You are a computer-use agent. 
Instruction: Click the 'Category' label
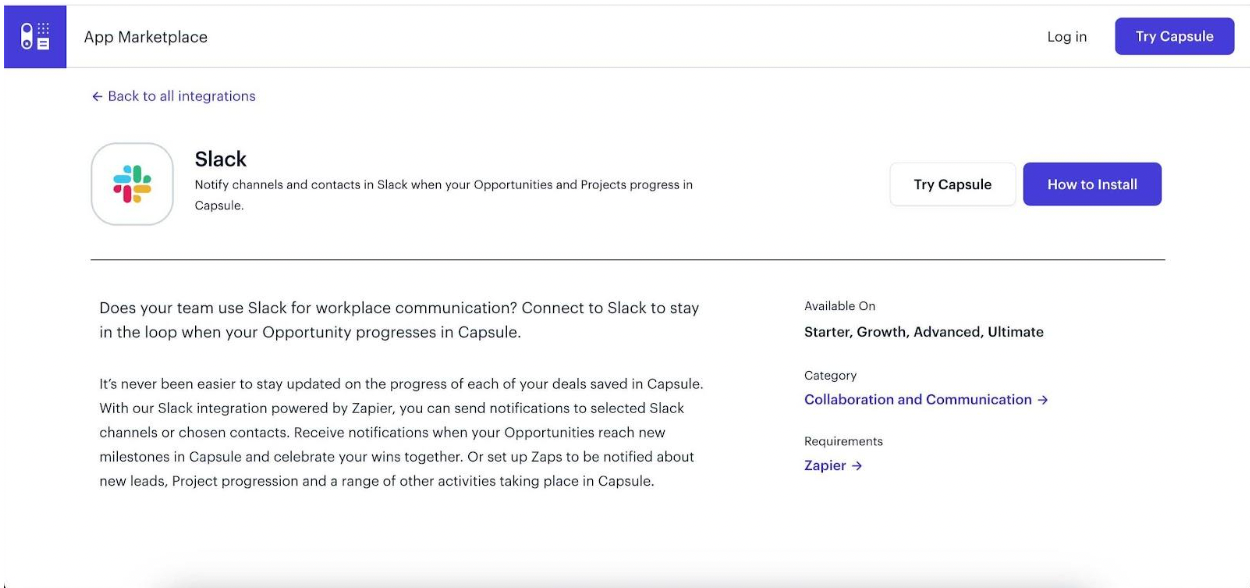830,375
